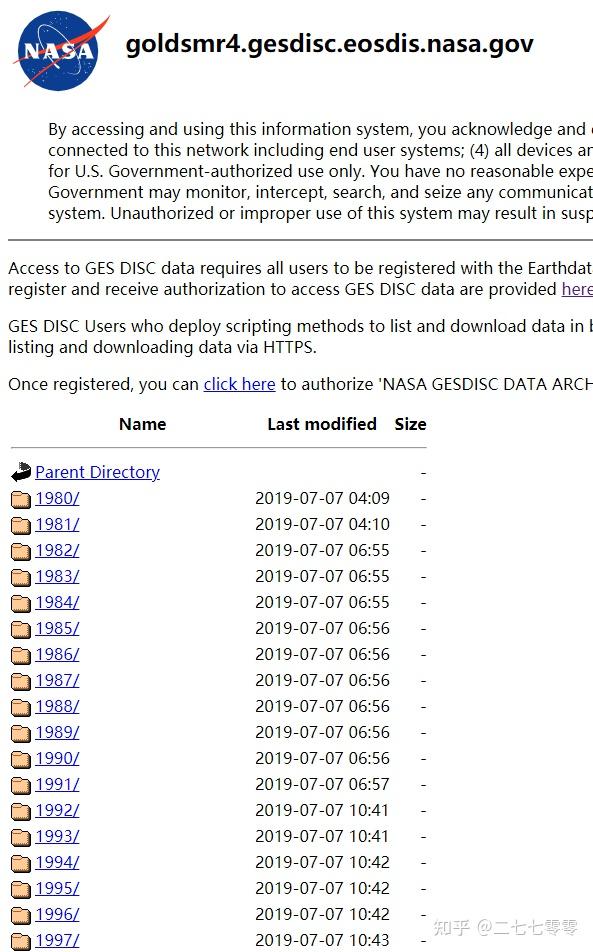
Task: Open the 1981/ directory link
Action: pos(57,524)
